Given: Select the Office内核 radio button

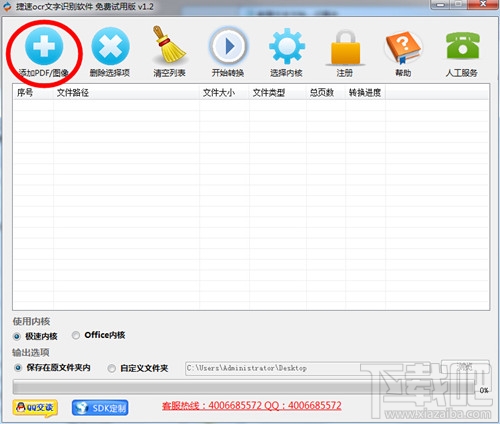Looking at the screenshot, I should (x=76, y=335).
